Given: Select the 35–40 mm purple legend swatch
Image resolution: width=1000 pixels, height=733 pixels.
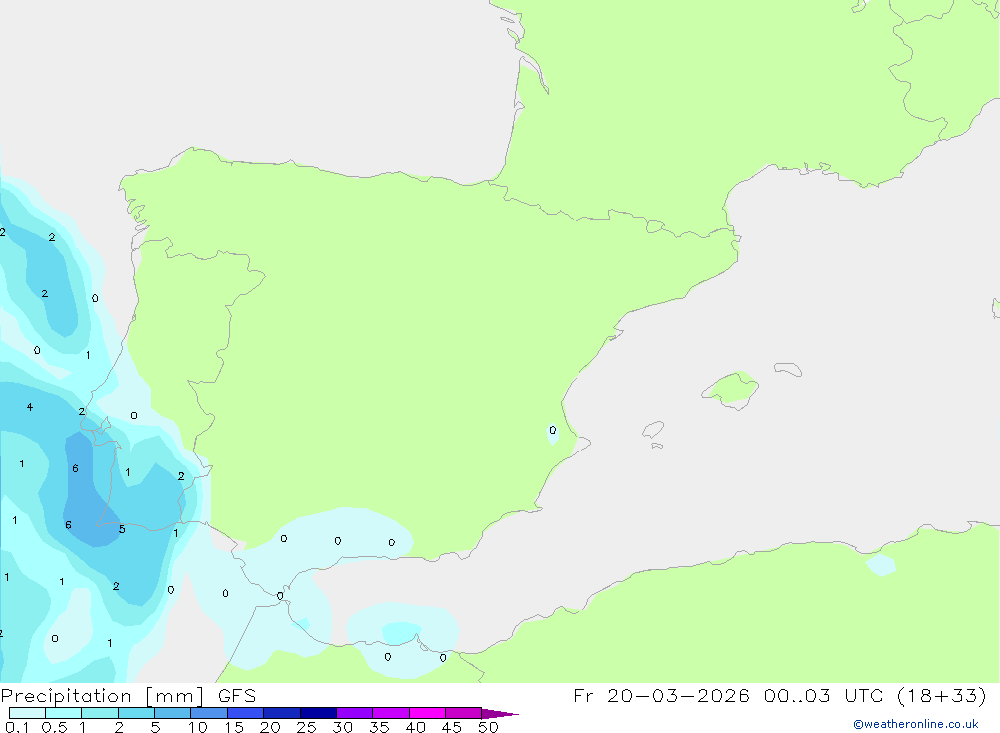Looking at the screenshot, I should click(391, 713).
